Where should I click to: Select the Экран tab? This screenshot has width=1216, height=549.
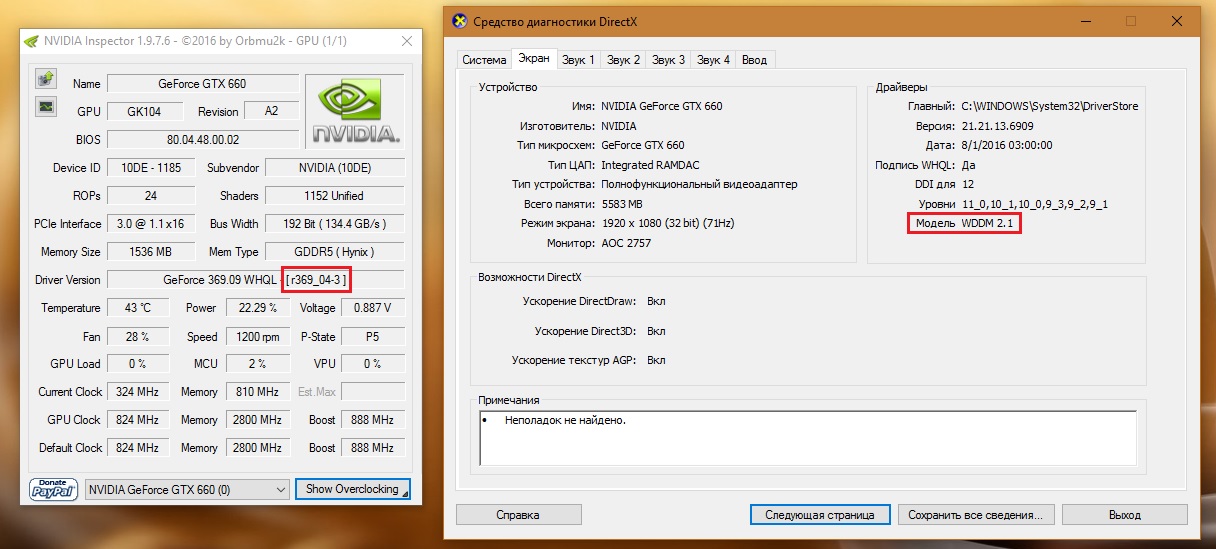pyautogui.click(x=532, y=59)
